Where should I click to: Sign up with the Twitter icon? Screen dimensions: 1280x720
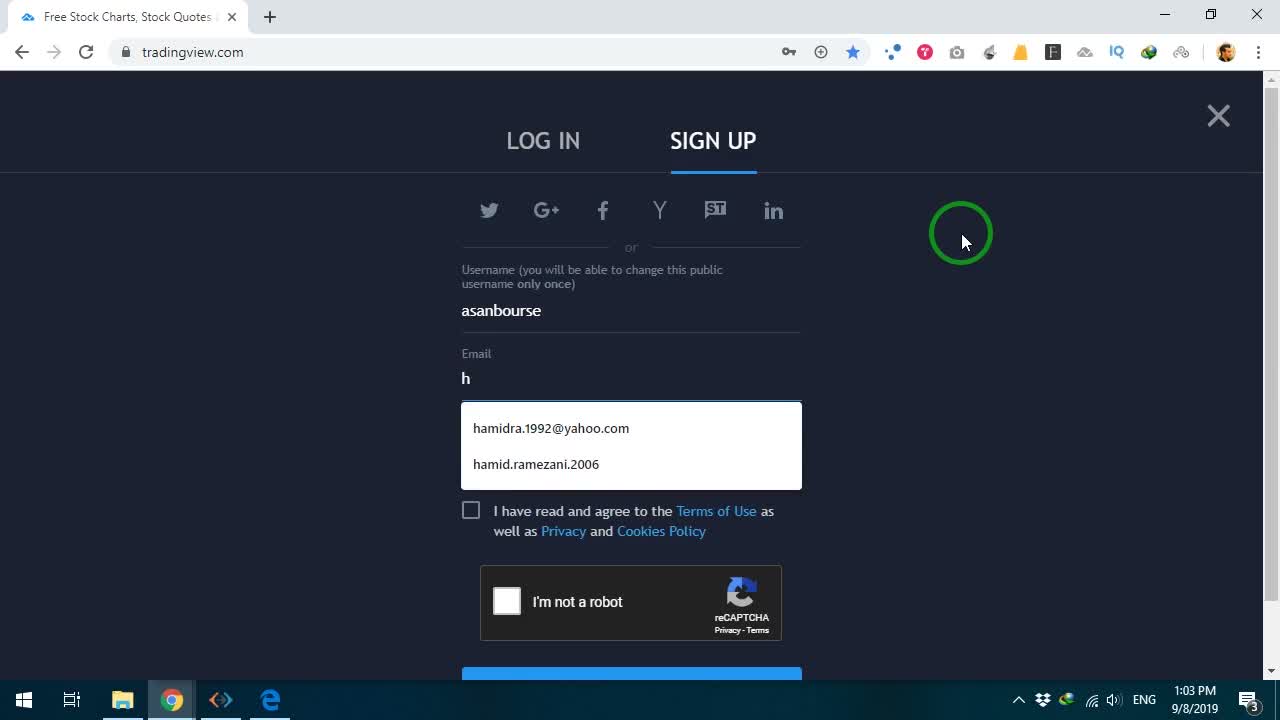click(x=489, y=210)
